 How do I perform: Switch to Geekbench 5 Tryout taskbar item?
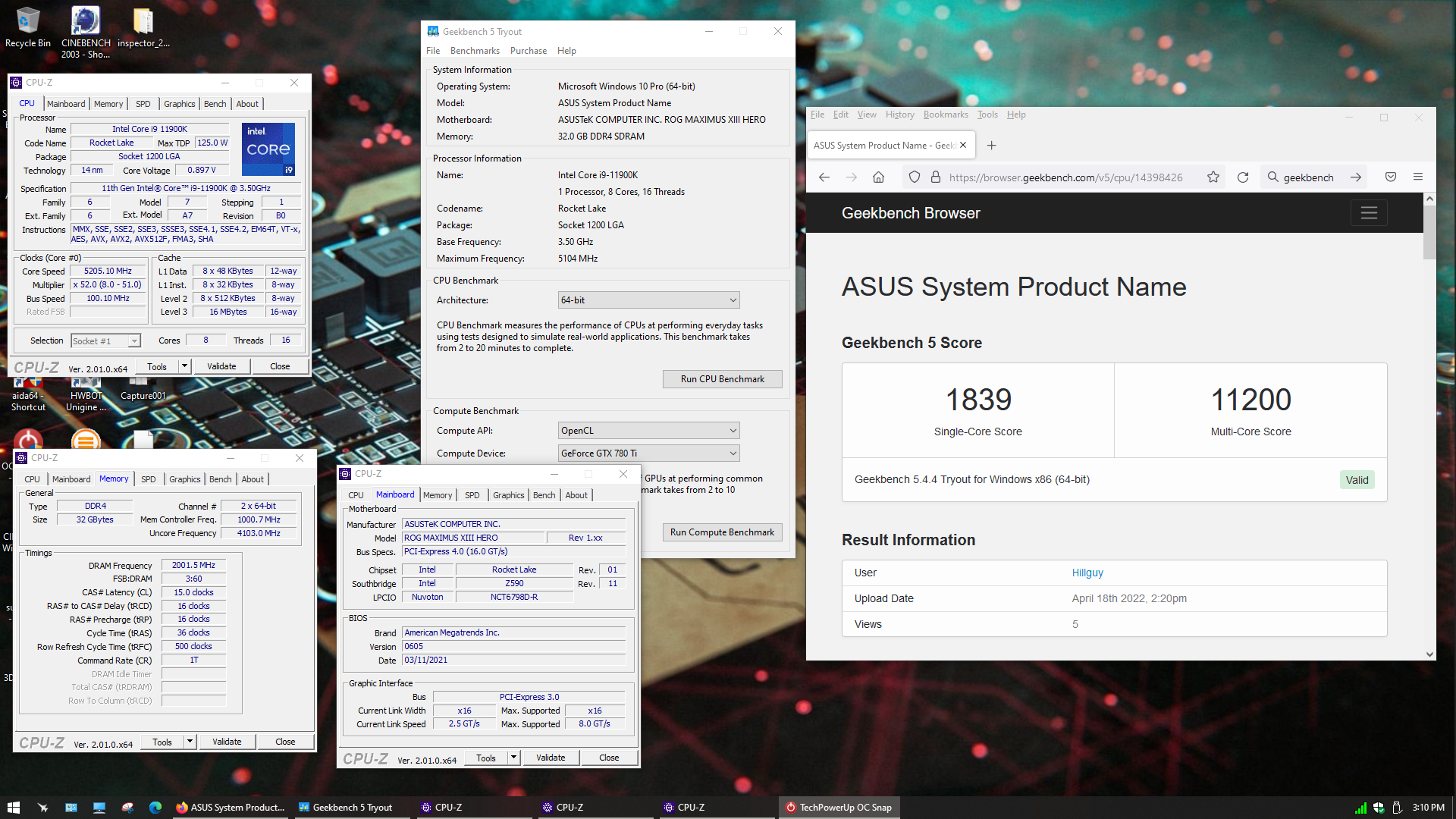352,808
